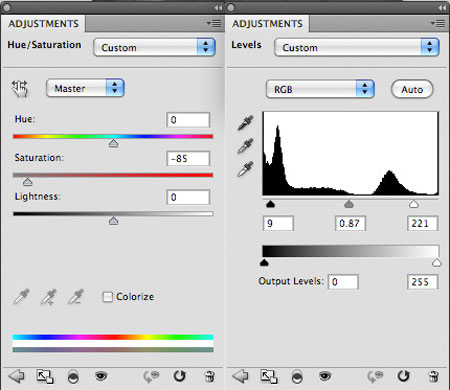
Task: Select the on-image adjustment hand tool
Action: pyautogui.click(x=20, y=89)
